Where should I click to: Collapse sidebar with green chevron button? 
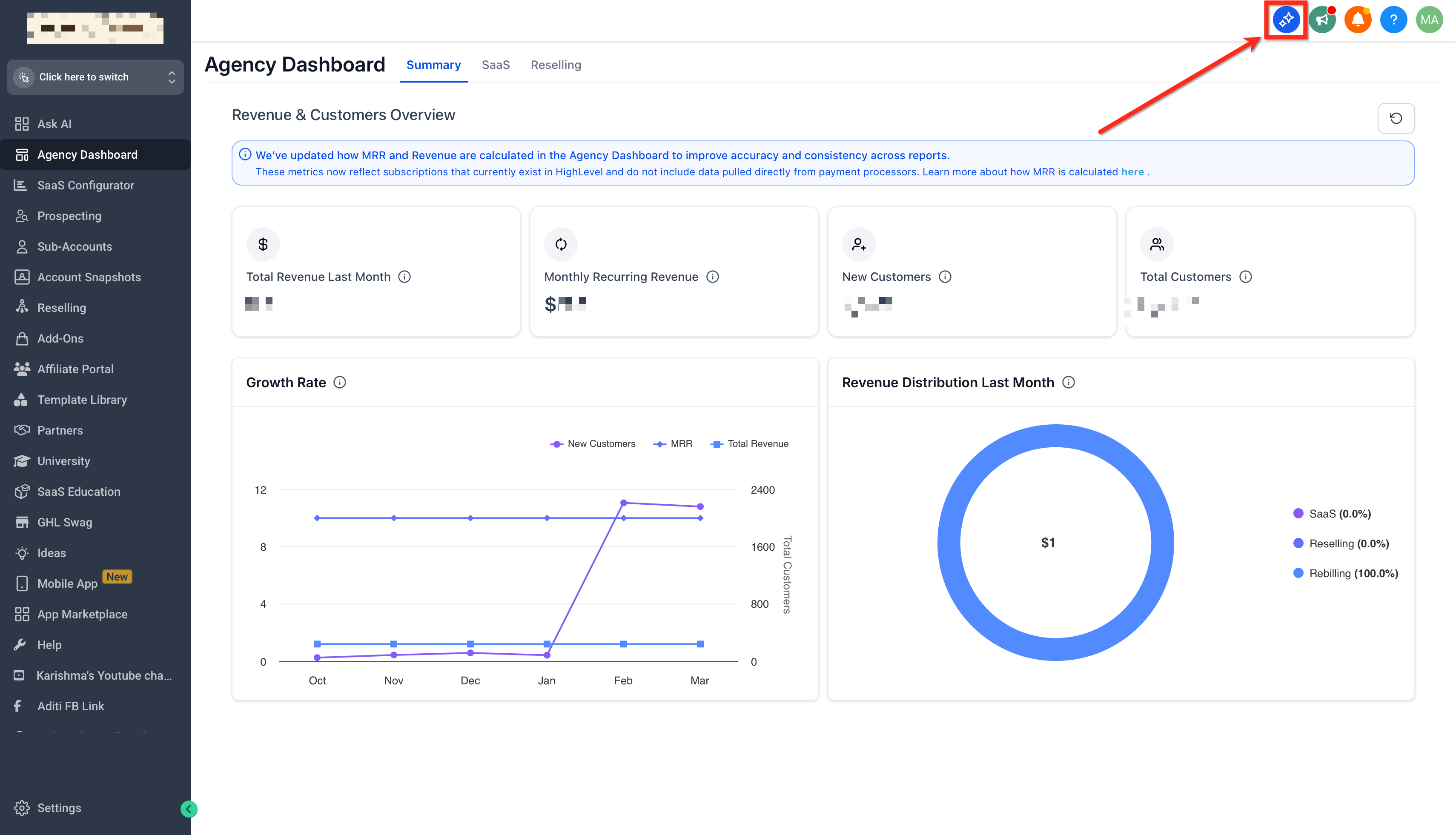189,809
